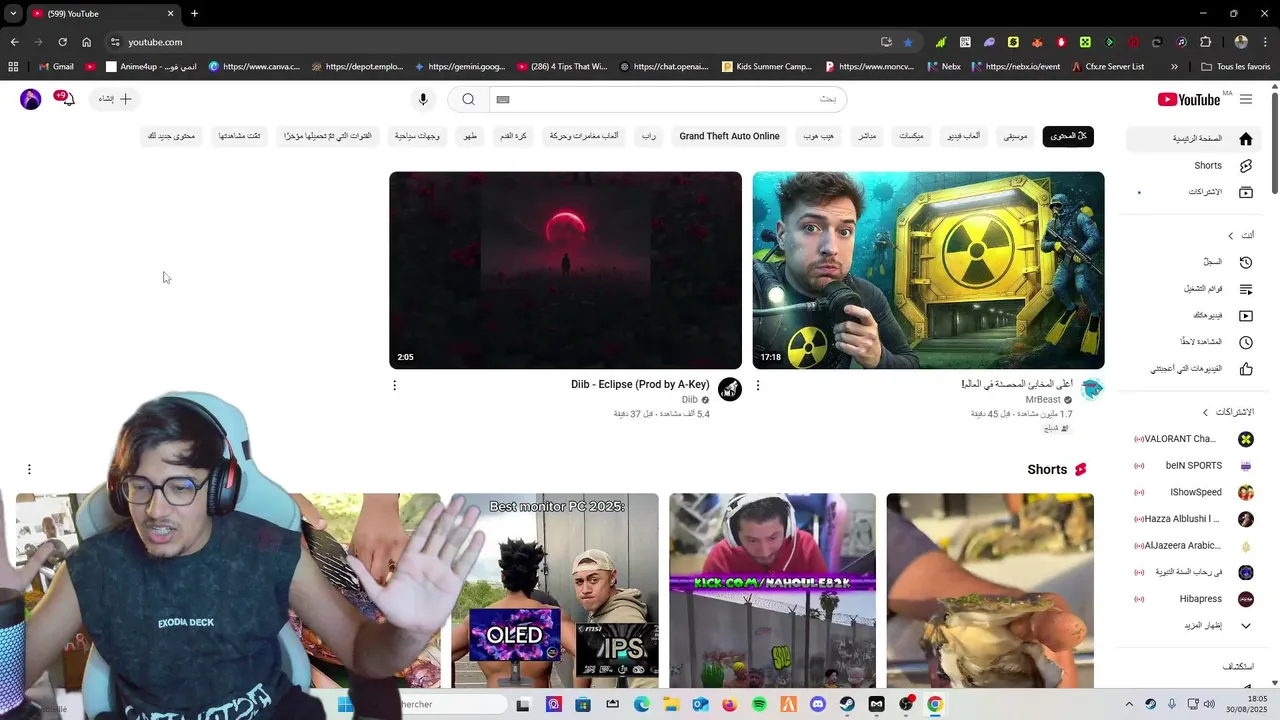Select Grand Theft Auto Online chip
The image size is (1280, 720).
(x=729, y=136)
